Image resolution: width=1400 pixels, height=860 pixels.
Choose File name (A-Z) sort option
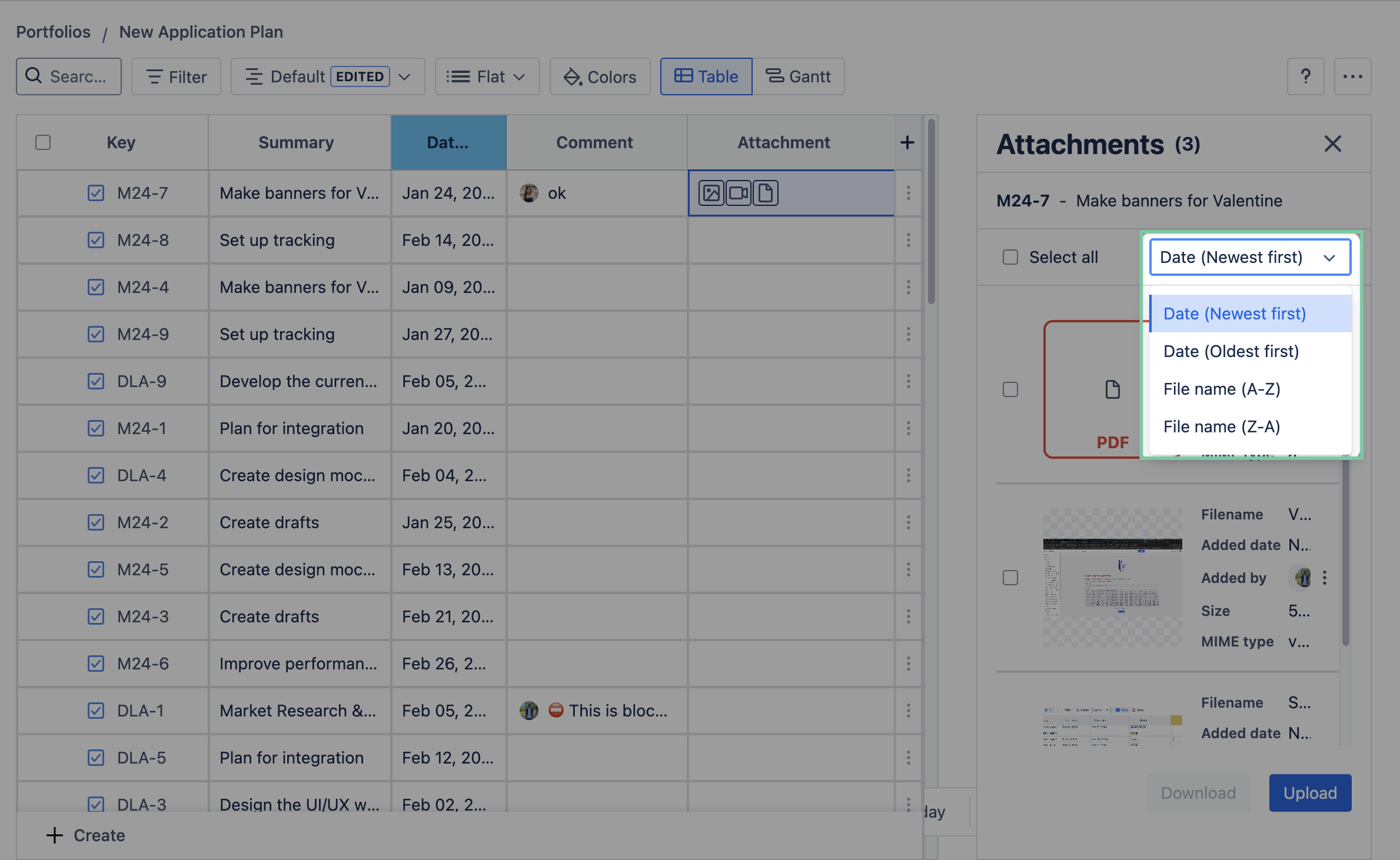click(1221, 389)
